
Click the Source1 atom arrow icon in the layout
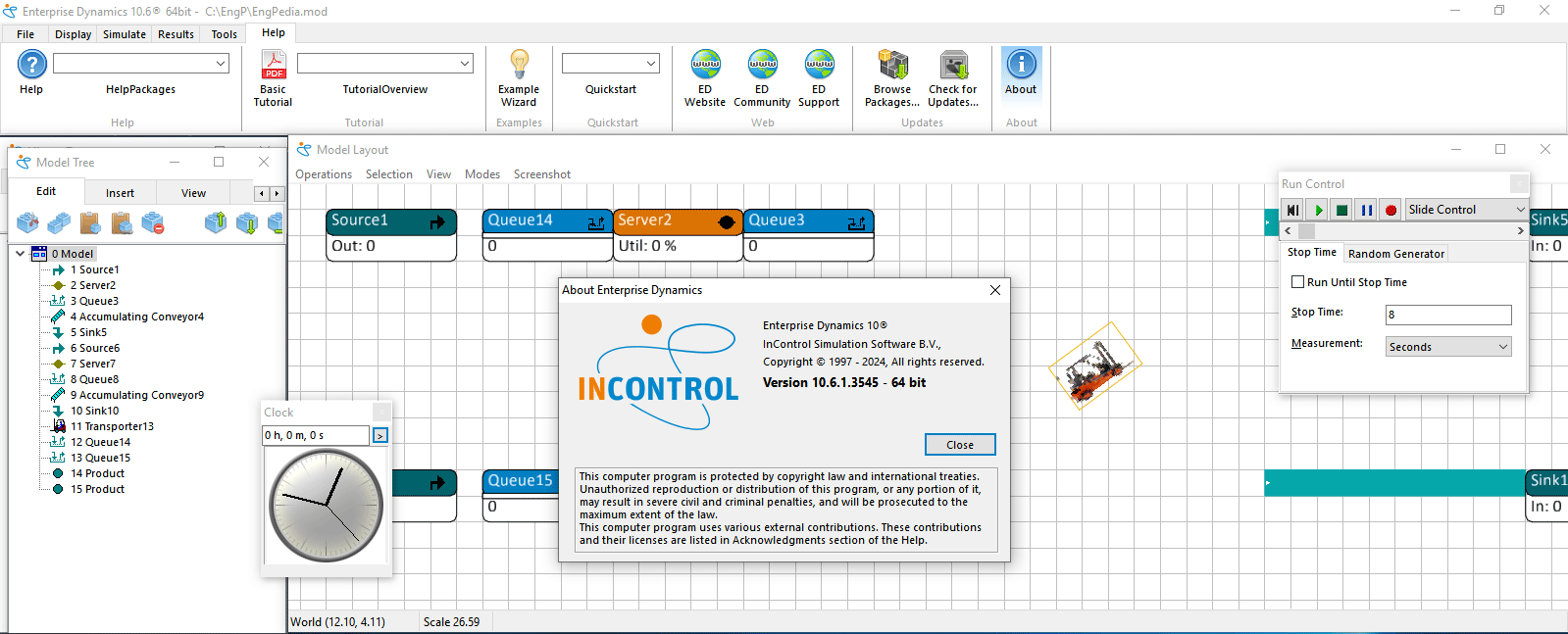[x=437, y=222]
